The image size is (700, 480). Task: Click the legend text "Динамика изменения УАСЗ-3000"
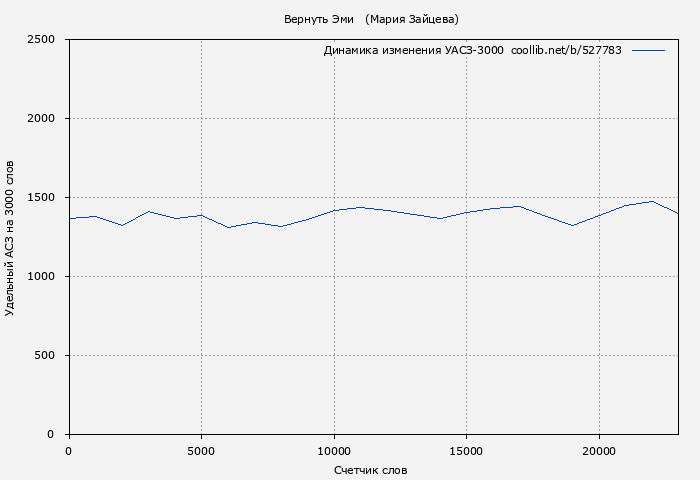tap(413, 50)
